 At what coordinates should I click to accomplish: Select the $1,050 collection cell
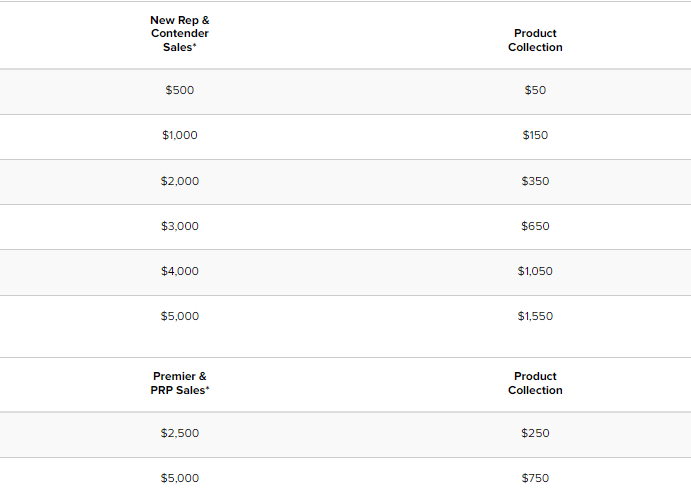coord(535,271)
